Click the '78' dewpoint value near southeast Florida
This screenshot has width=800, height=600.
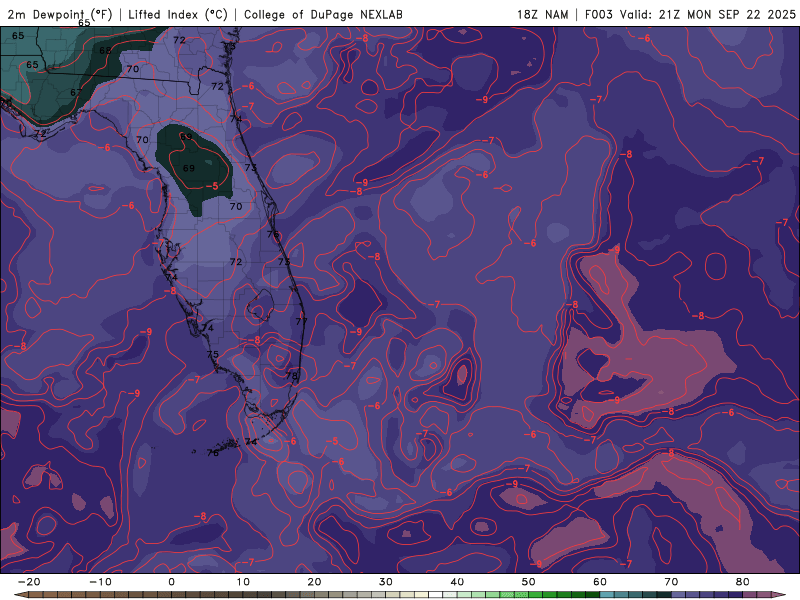coord(291,376)
